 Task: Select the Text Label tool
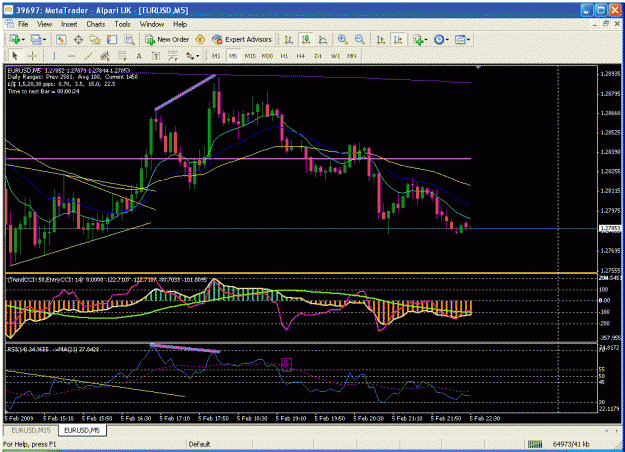pos(156,56)
